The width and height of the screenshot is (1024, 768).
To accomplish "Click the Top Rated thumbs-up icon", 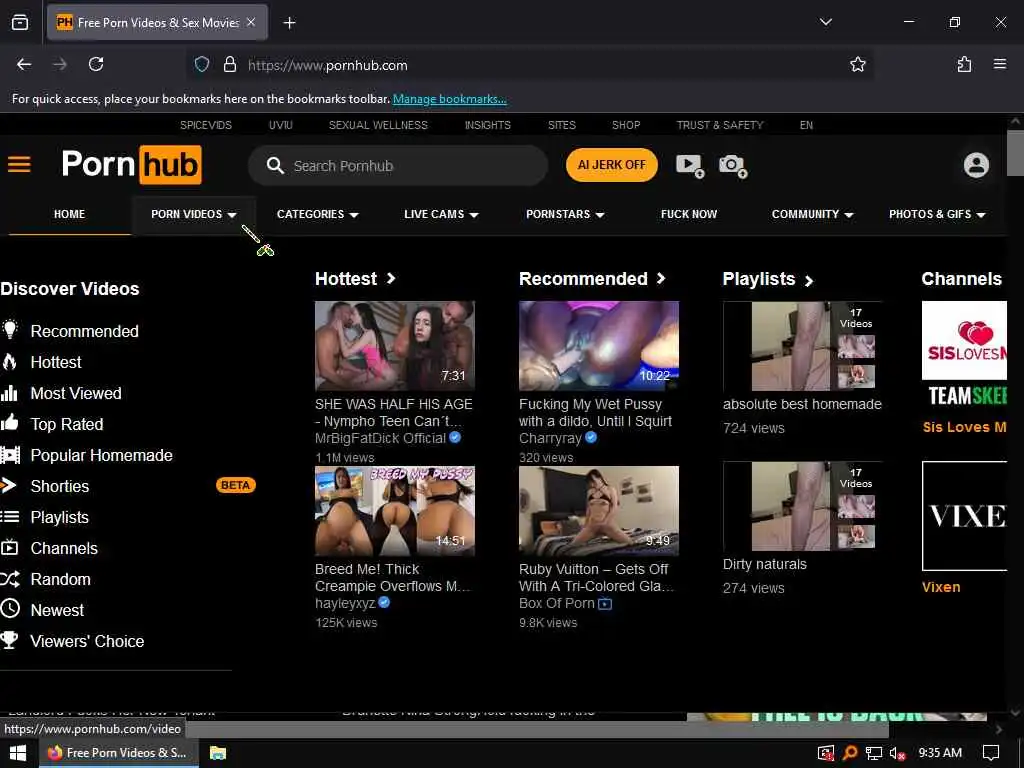I will [9, 423].
